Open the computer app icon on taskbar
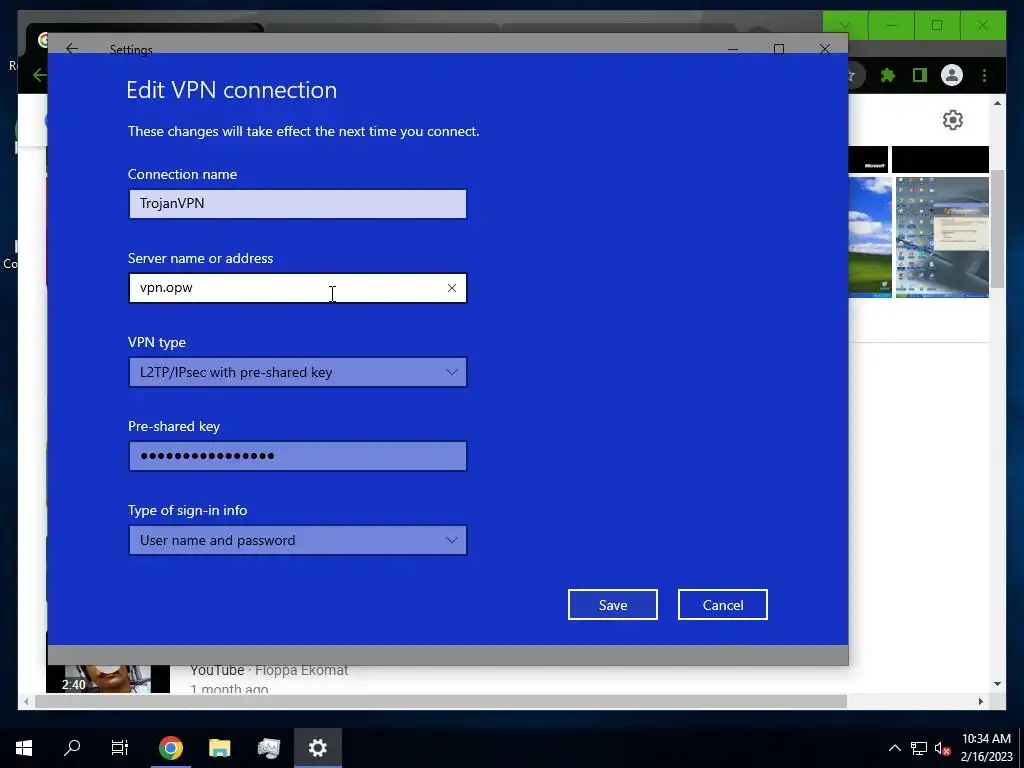 click(268, 748)
